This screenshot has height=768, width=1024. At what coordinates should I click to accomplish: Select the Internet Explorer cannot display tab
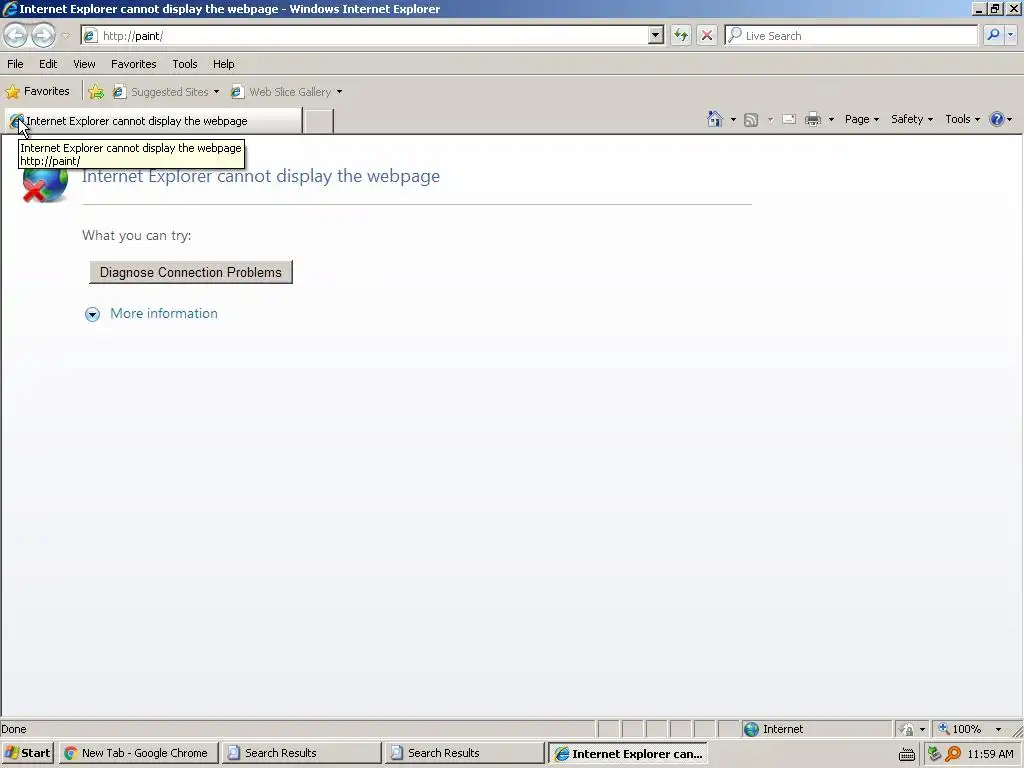pos(153,121)
